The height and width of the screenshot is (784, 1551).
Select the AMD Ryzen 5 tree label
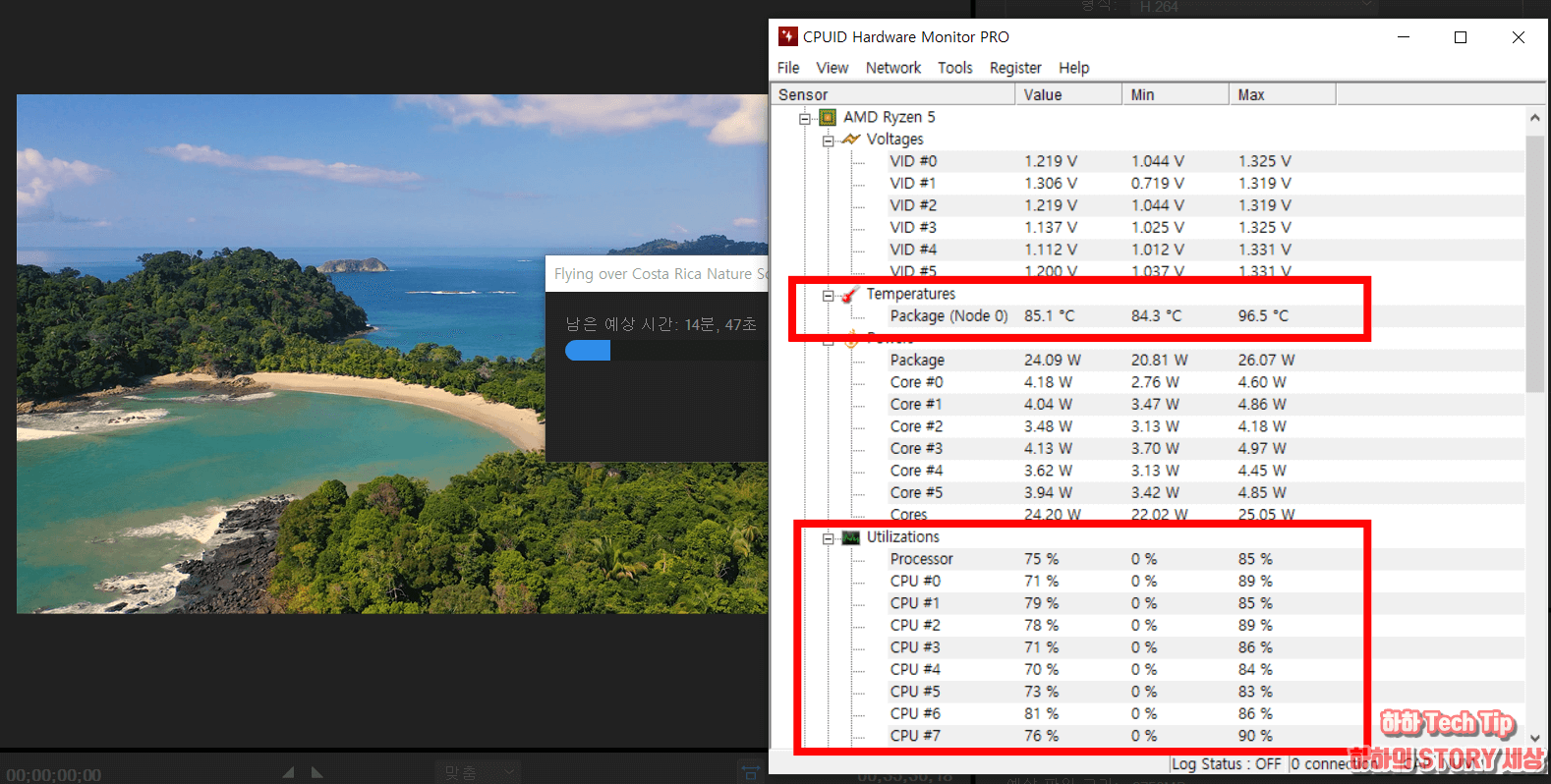[889, 117]
